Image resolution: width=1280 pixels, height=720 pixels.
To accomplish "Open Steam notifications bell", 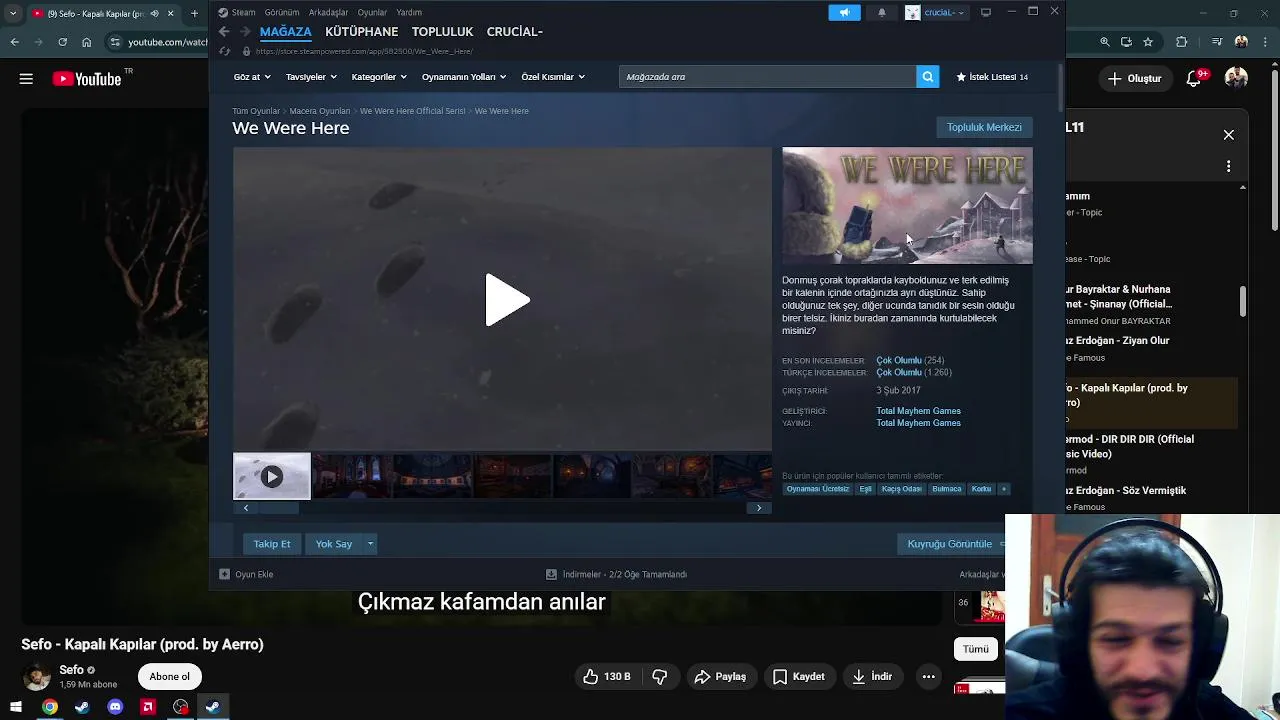I will 882,12.
